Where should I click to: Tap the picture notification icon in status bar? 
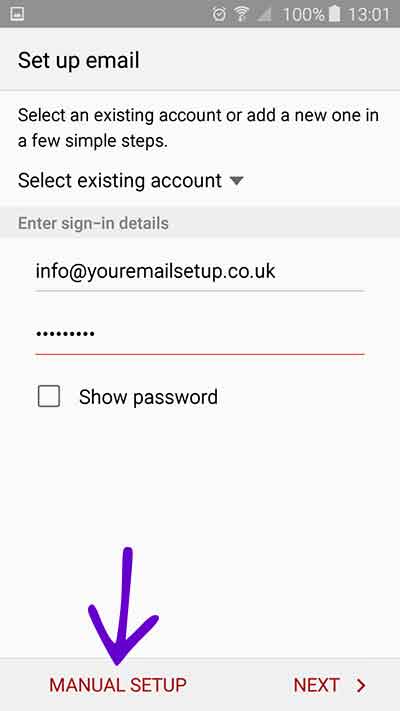point(16,14)
